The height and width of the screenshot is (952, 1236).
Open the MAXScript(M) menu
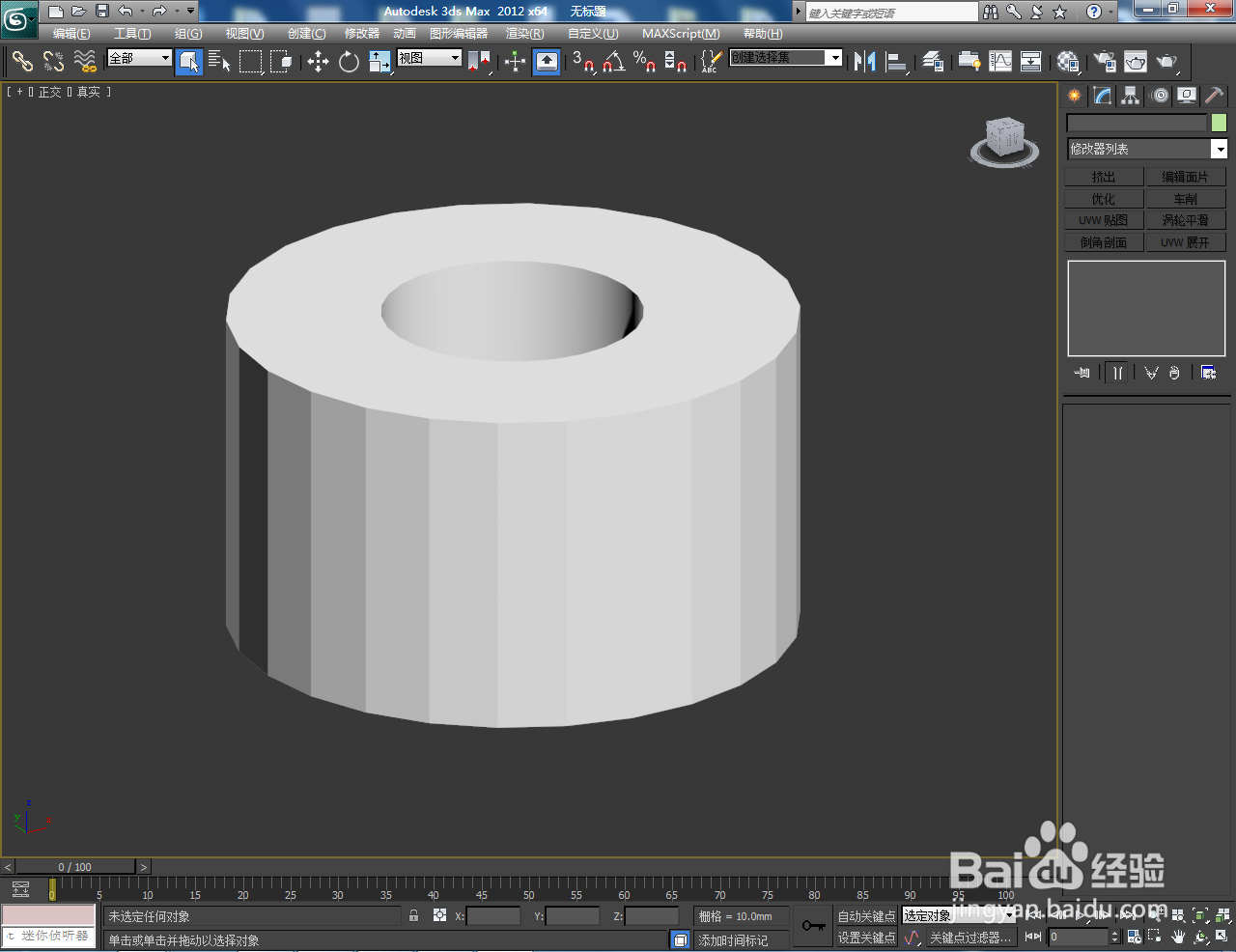pyautogui.click(x=679, y=34)
